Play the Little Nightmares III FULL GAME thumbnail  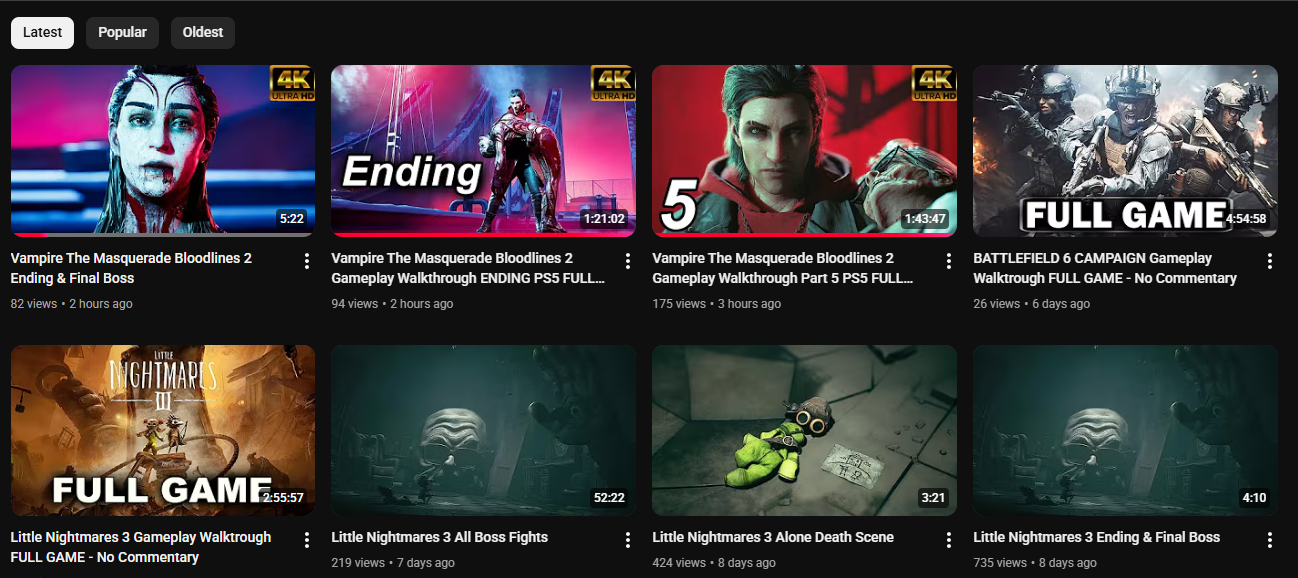[x=163, y=430]
